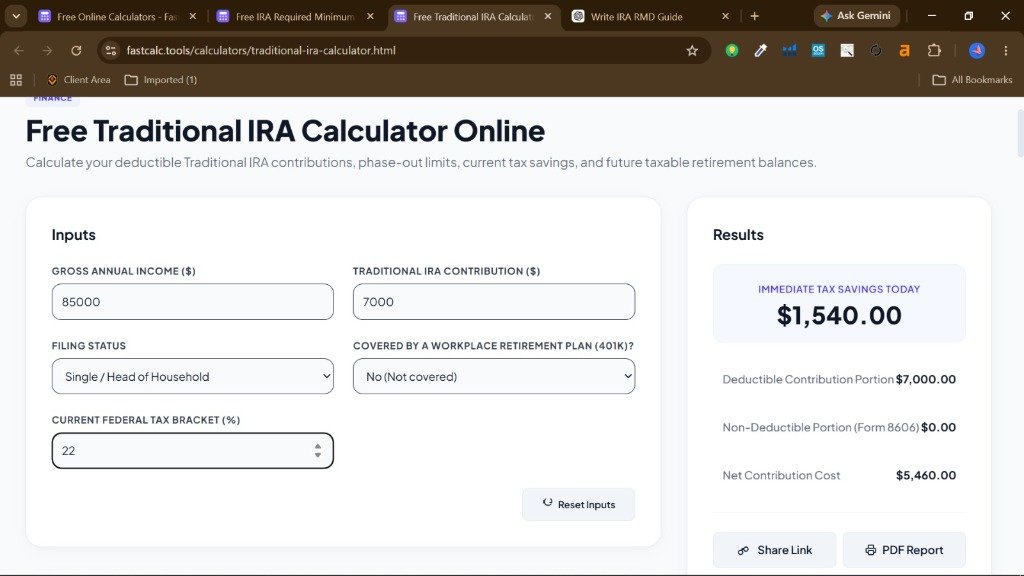
Task: Open the Client Area bookmark
Action: [x=79, y=80]
